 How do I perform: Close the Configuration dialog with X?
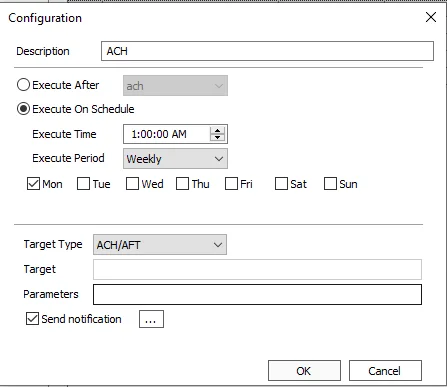click(431, 17)
